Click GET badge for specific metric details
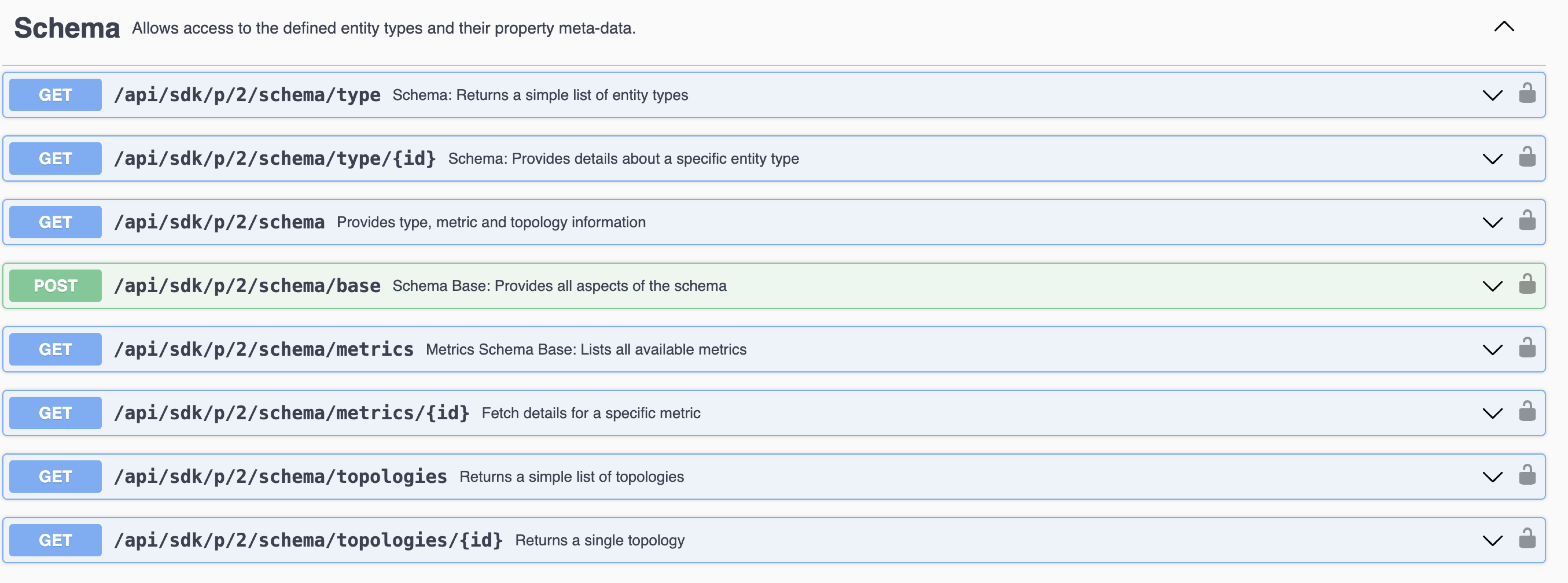The image size is (1568, 583). [55, 413]
